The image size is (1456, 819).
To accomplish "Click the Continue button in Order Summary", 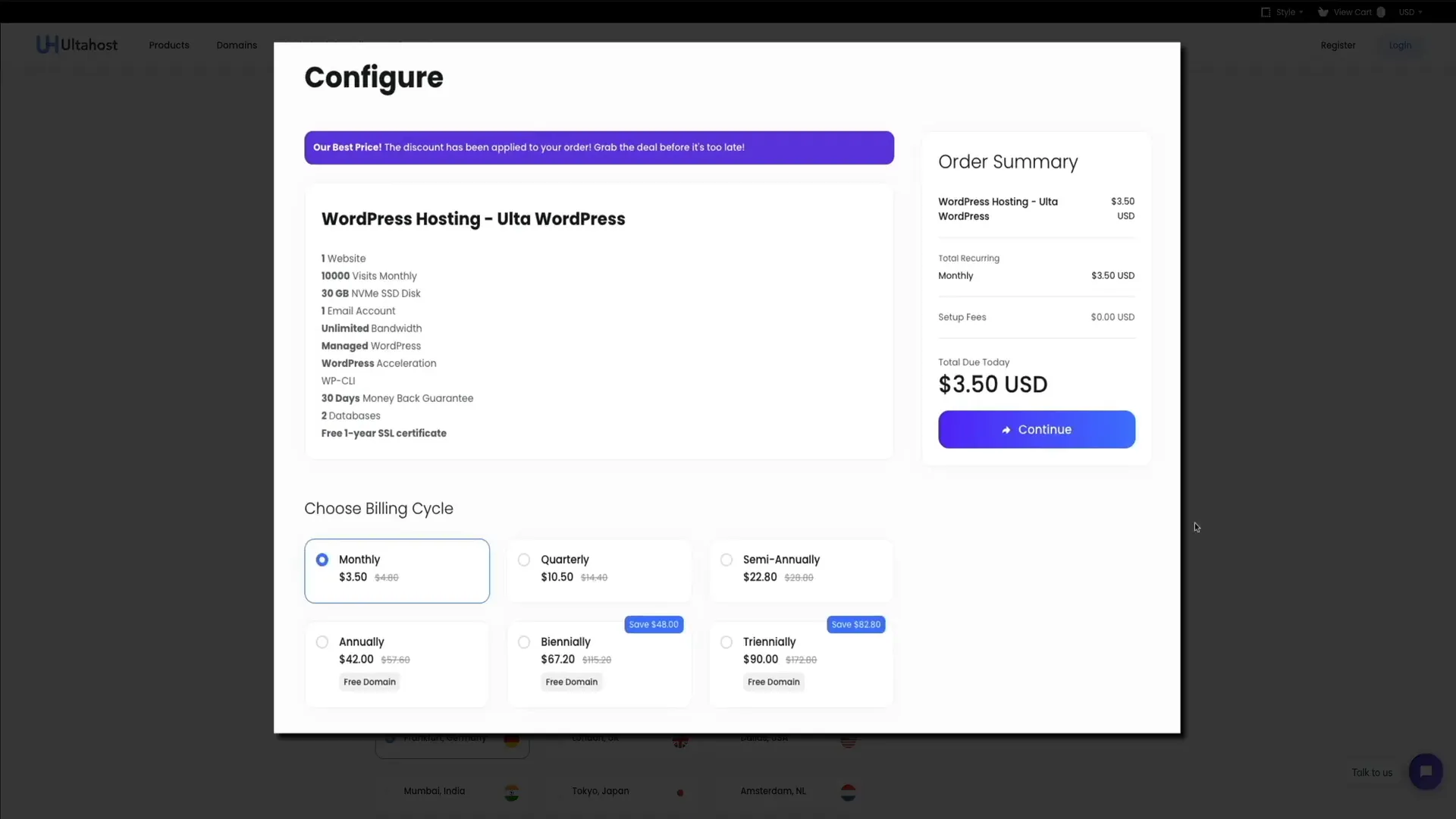I will (1037, 429).
